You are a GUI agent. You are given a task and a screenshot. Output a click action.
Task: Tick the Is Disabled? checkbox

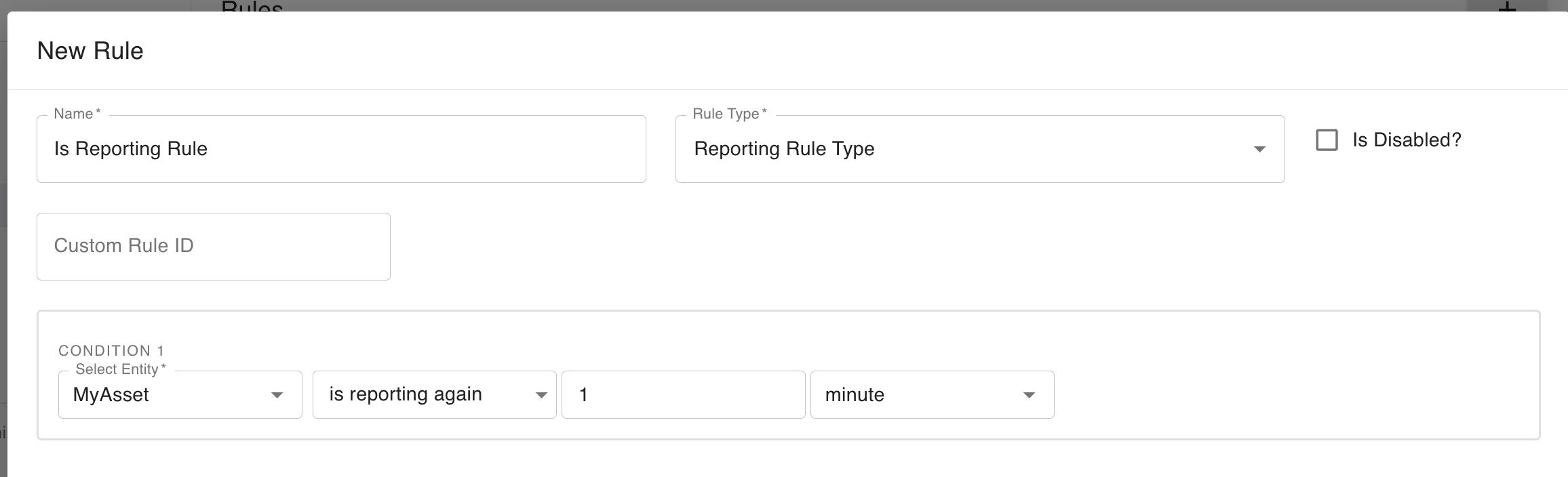pyautogui.click(x=1327, y=140)
